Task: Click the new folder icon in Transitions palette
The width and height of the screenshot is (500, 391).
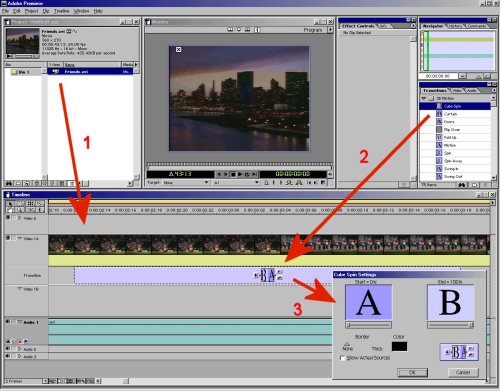Action: tap(474, 185)
